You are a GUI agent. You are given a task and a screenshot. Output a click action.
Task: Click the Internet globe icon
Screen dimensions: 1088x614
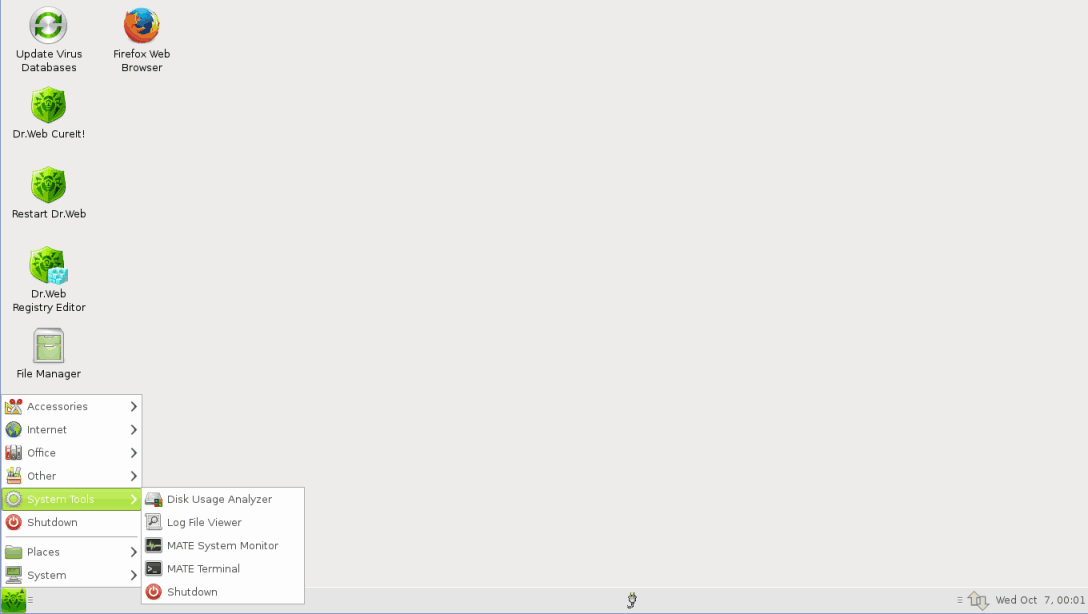[13, 429]
